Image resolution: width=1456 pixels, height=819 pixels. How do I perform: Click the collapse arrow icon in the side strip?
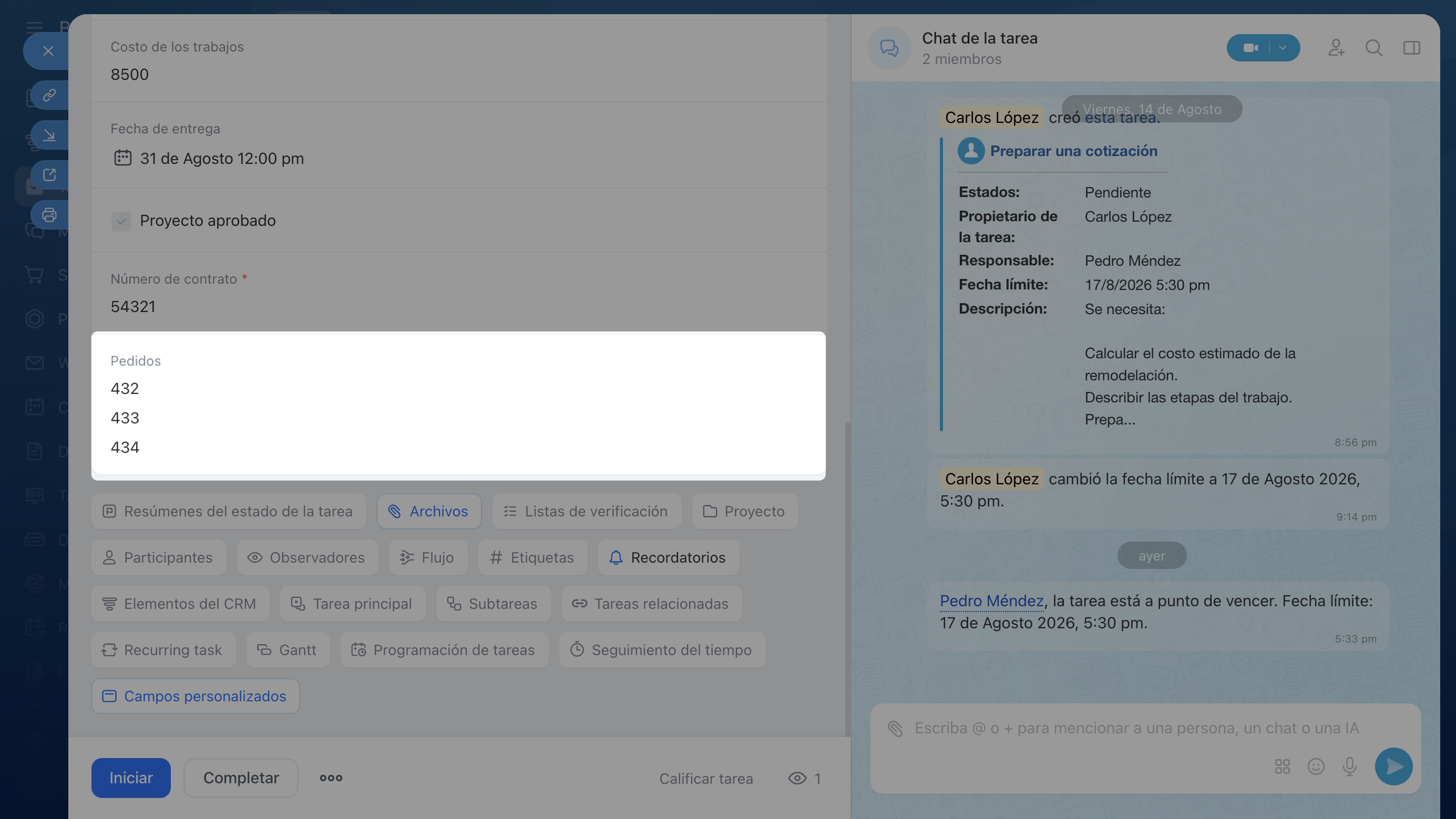tap(49, 134)
